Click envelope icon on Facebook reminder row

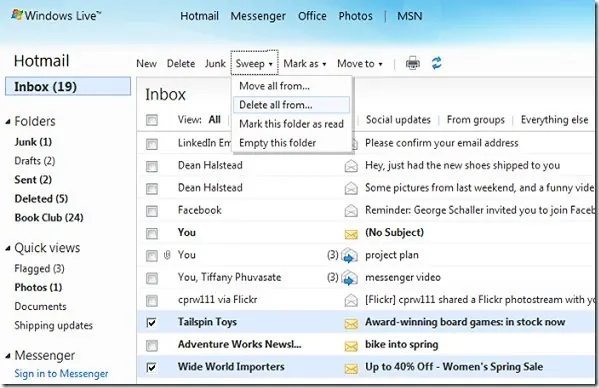351,211
